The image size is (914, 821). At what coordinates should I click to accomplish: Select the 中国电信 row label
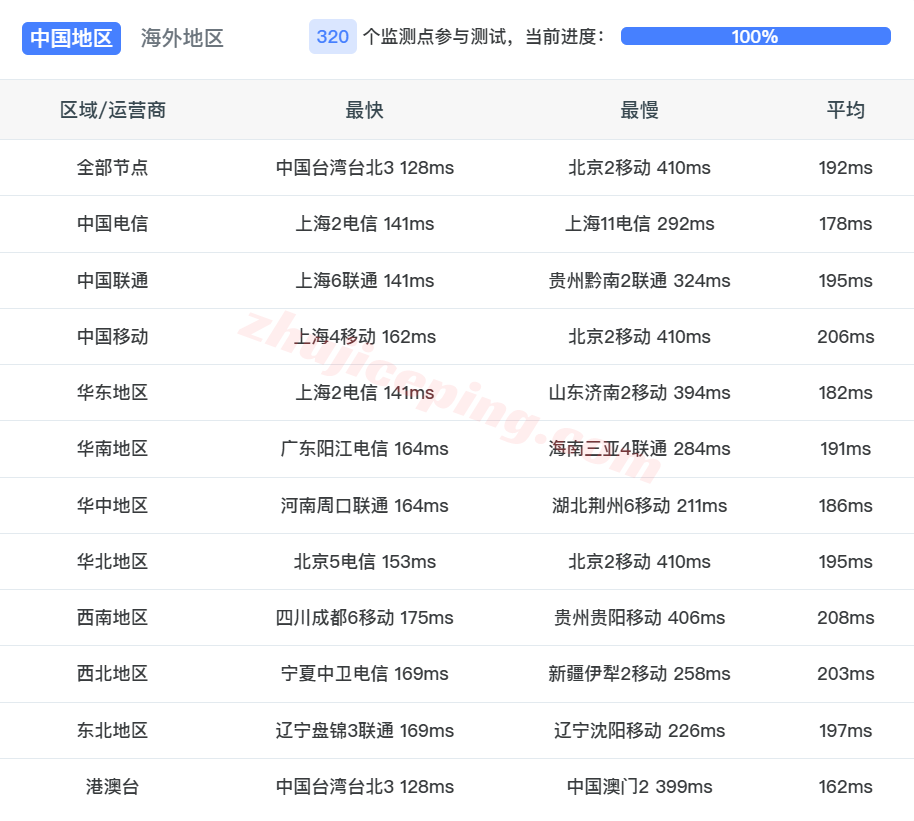(113, 223)
